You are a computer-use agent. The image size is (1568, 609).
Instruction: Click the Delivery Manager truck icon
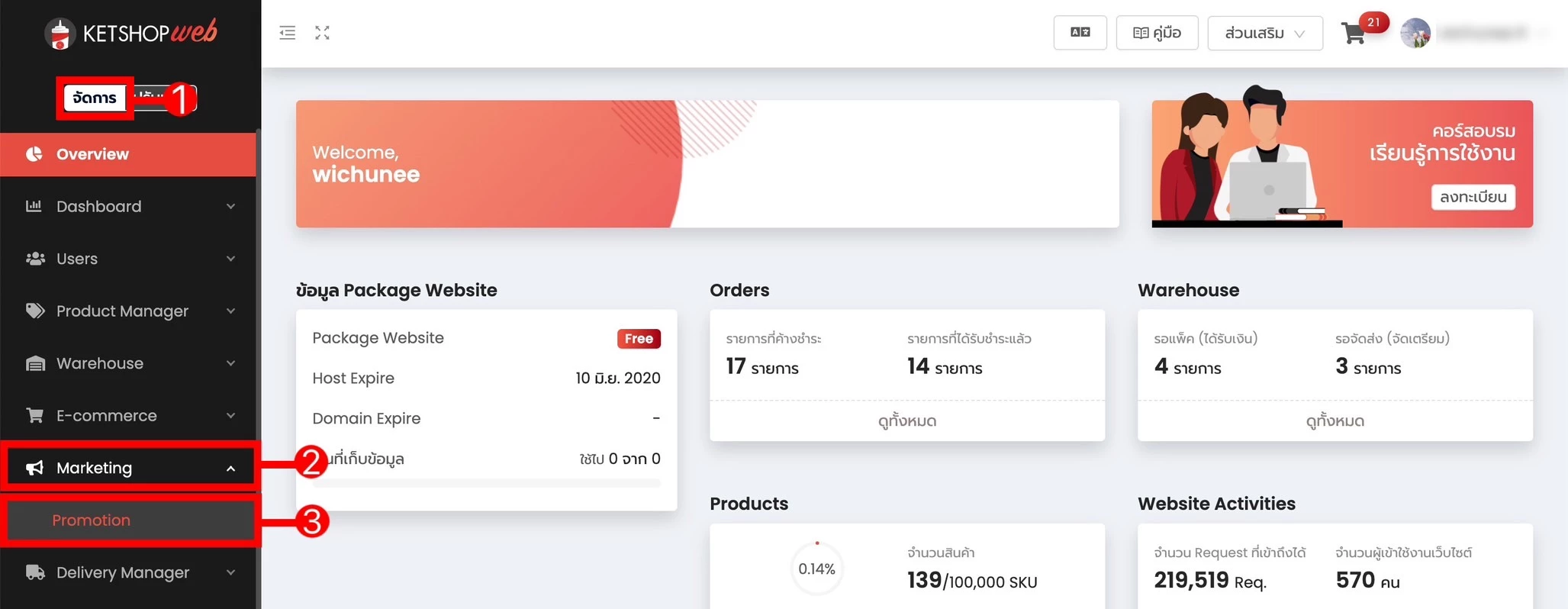[x=34, y=572]
